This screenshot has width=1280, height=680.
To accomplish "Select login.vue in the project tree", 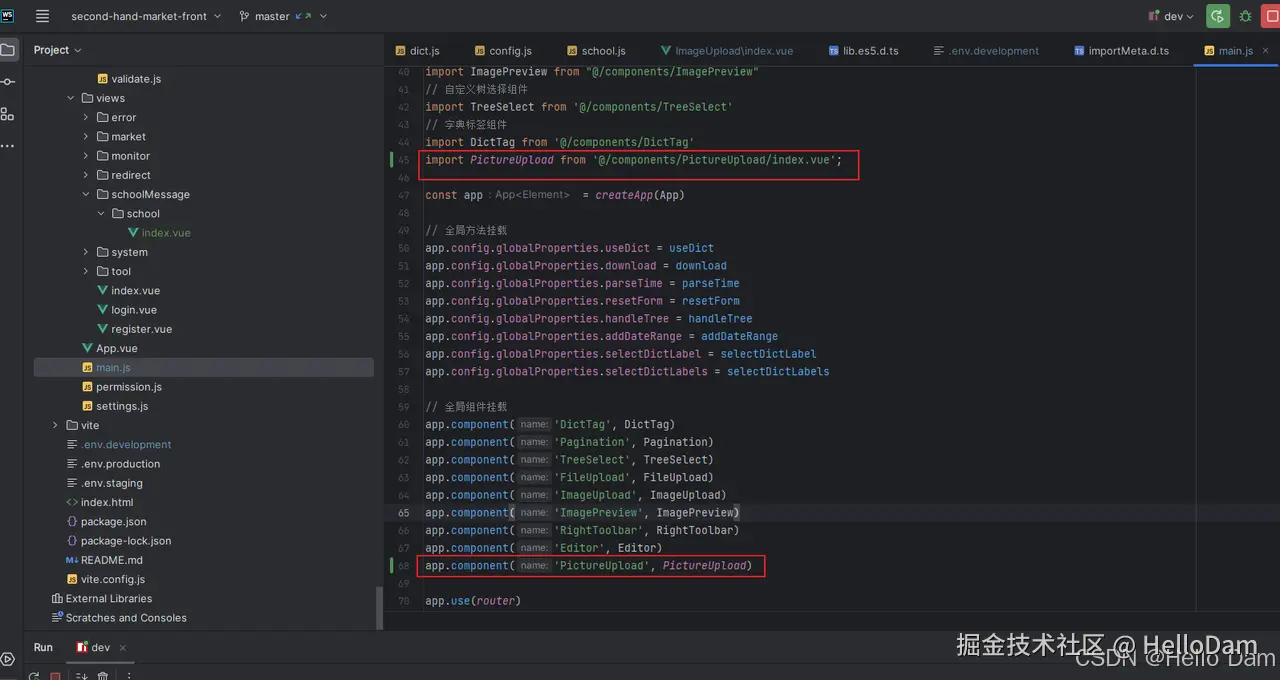I will point(134,309).
